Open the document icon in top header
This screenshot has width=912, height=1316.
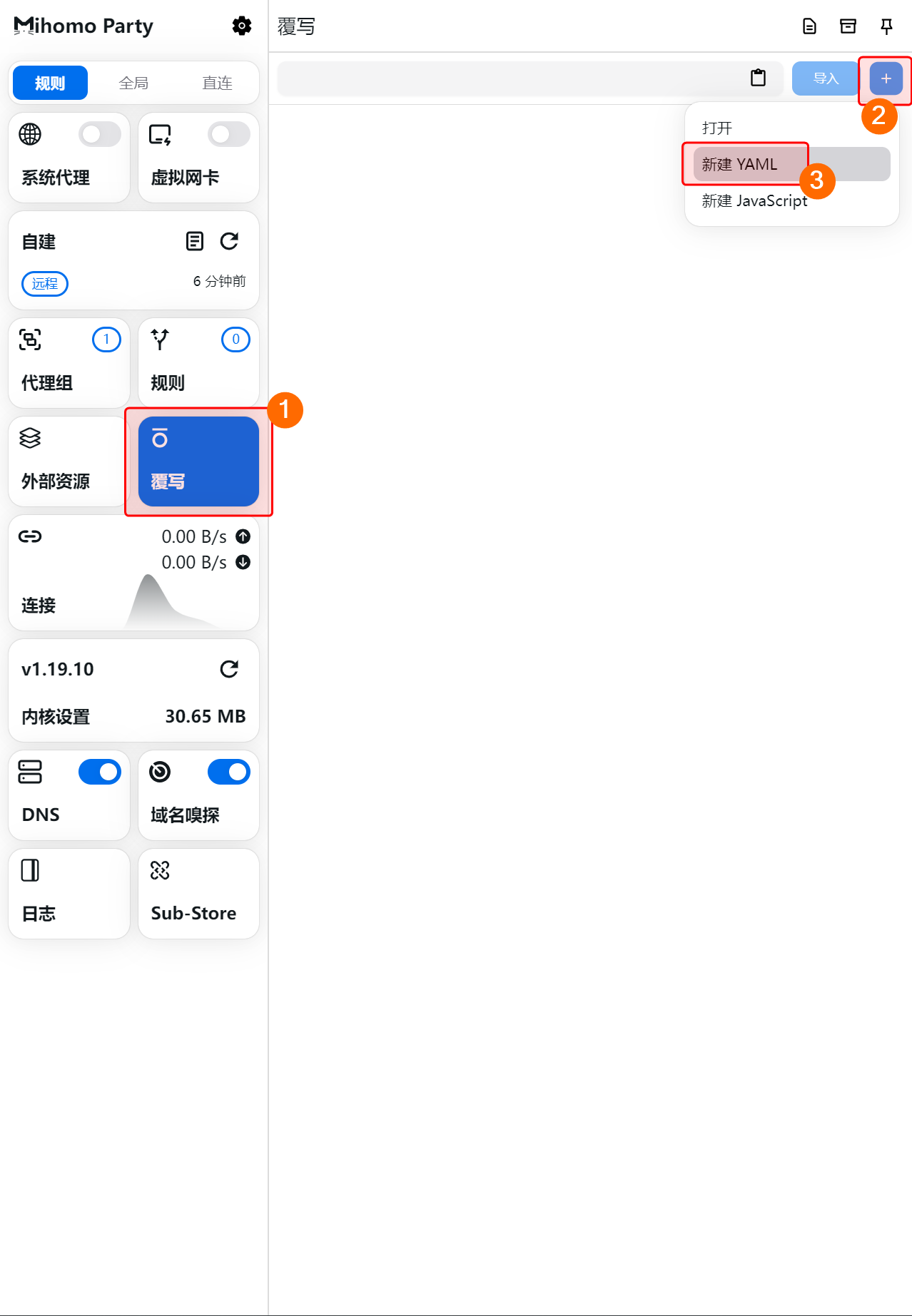click(809, 26)
